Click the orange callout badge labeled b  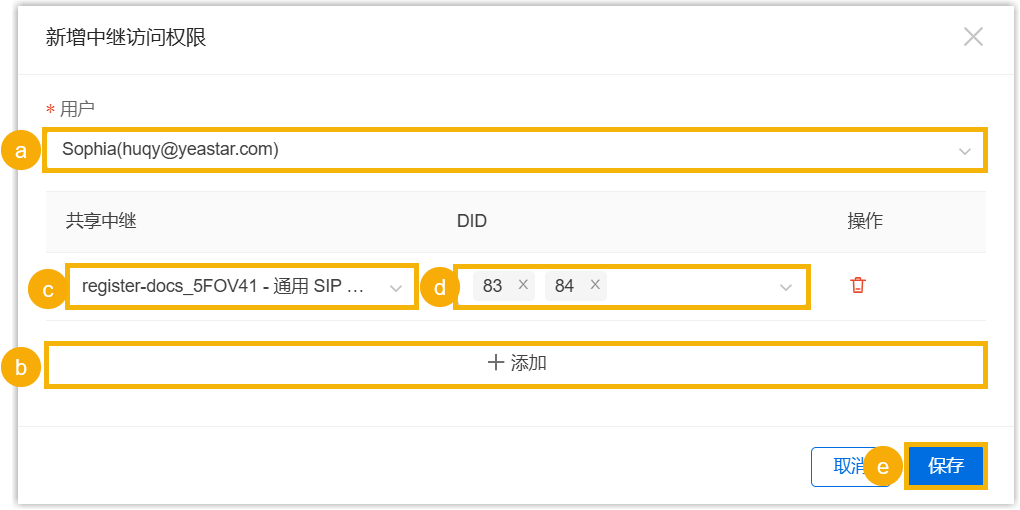coord(20,367)
